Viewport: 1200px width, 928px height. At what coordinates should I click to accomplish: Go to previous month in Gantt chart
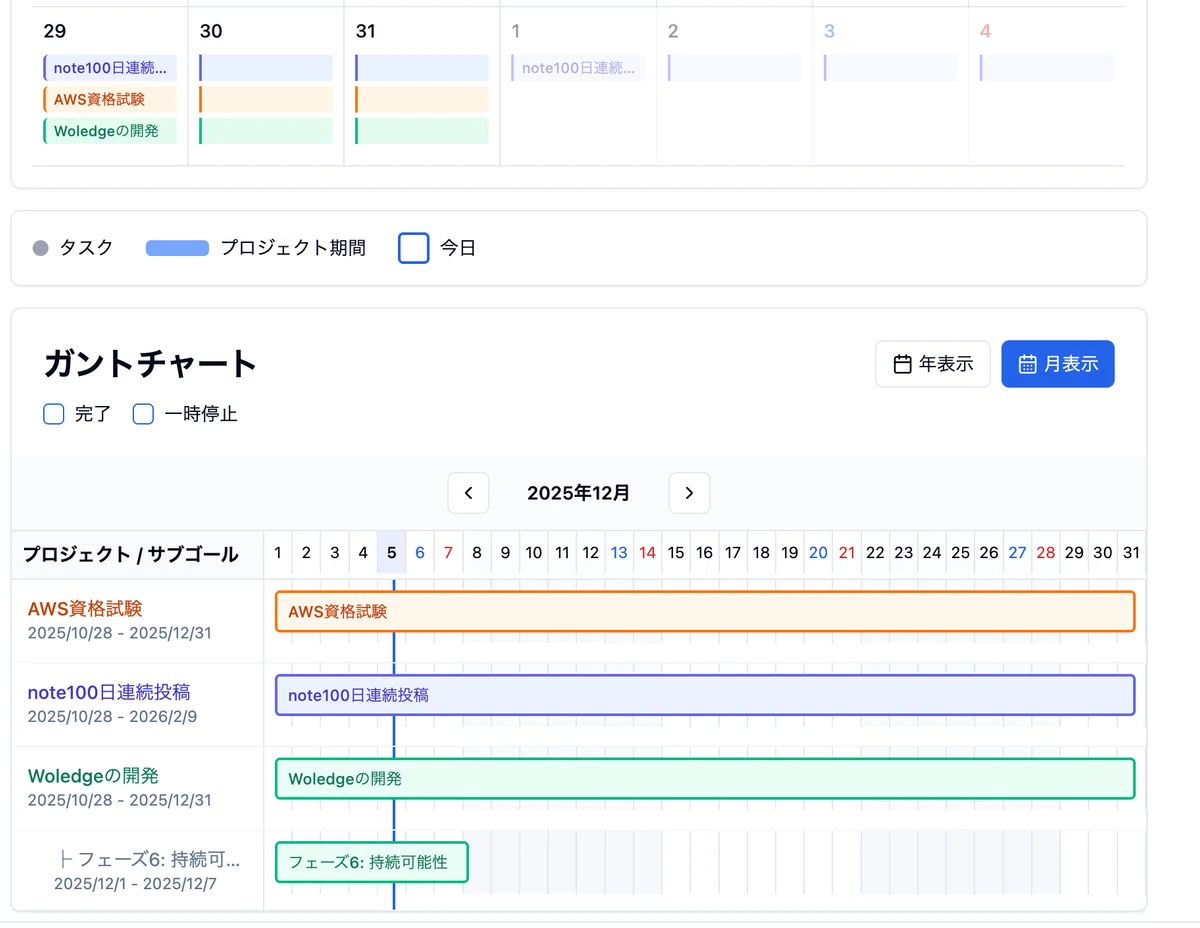coord(468,493)
